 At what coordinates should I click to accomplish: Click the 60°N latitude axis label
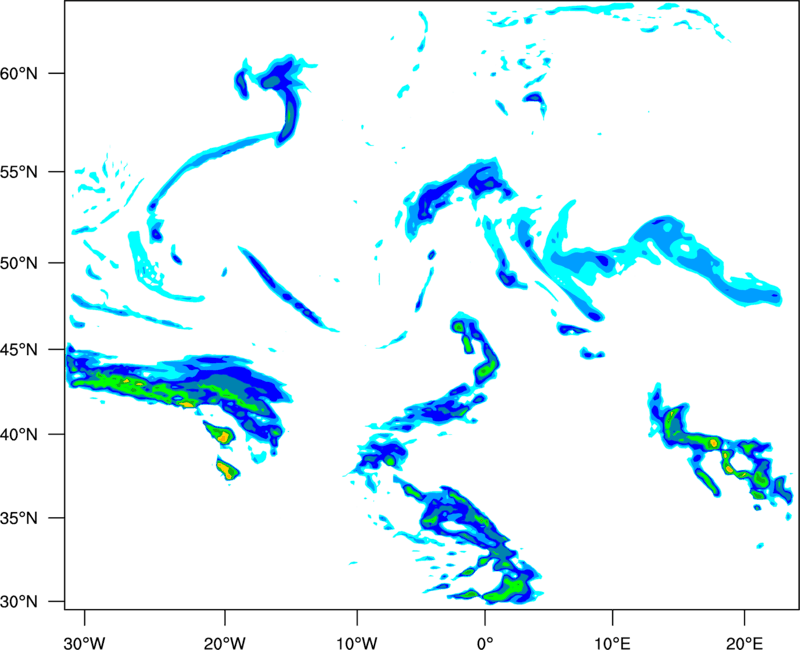pyautogui.click(x=19, y=73)
